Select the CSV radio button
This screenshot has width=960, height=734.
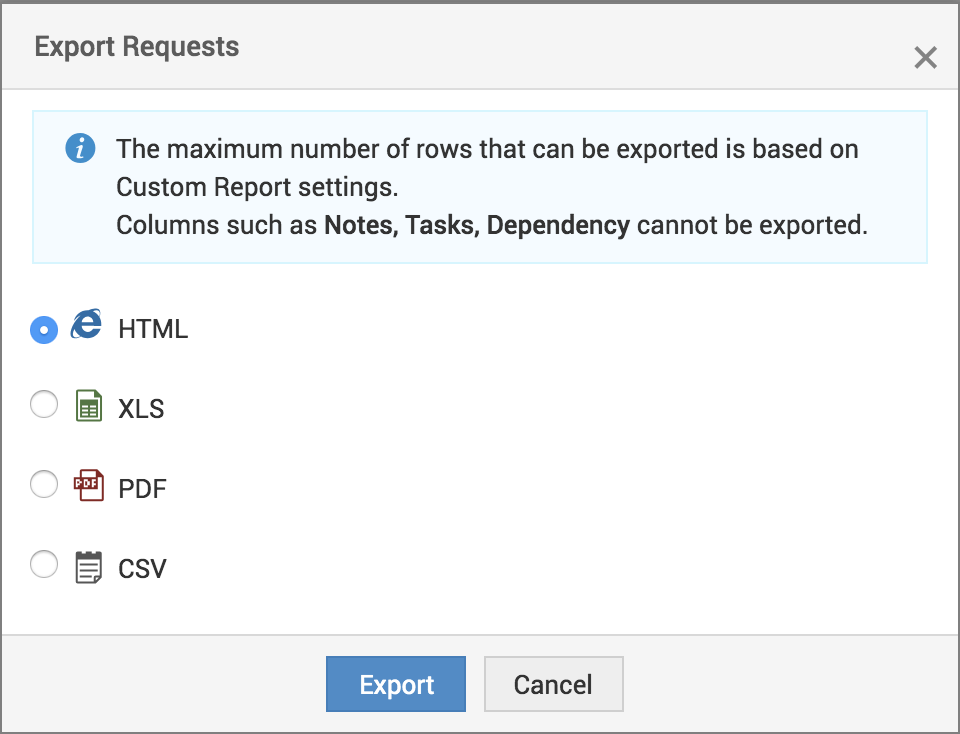tap(44, 564)
